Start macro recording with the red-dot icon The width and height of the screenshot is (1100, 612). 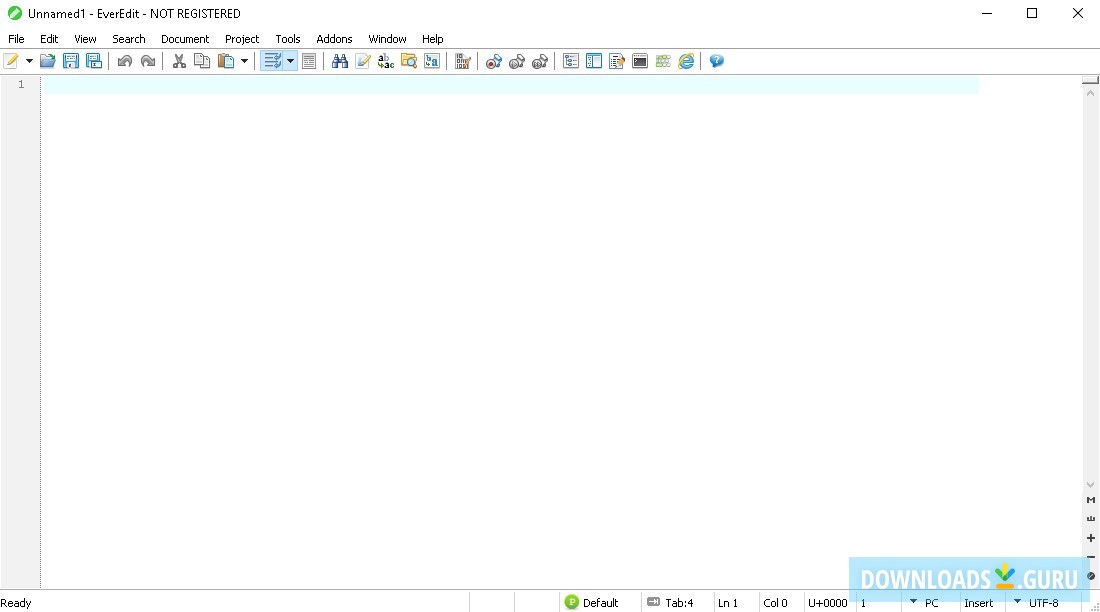click(494, 61)
